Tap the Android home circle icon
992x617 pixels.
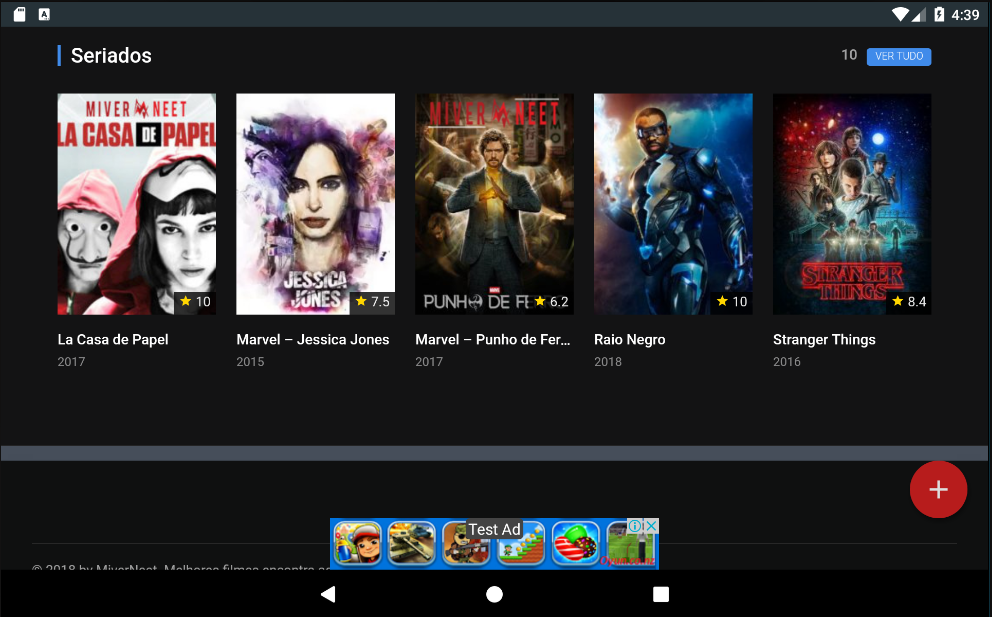(x=494, y=594)
